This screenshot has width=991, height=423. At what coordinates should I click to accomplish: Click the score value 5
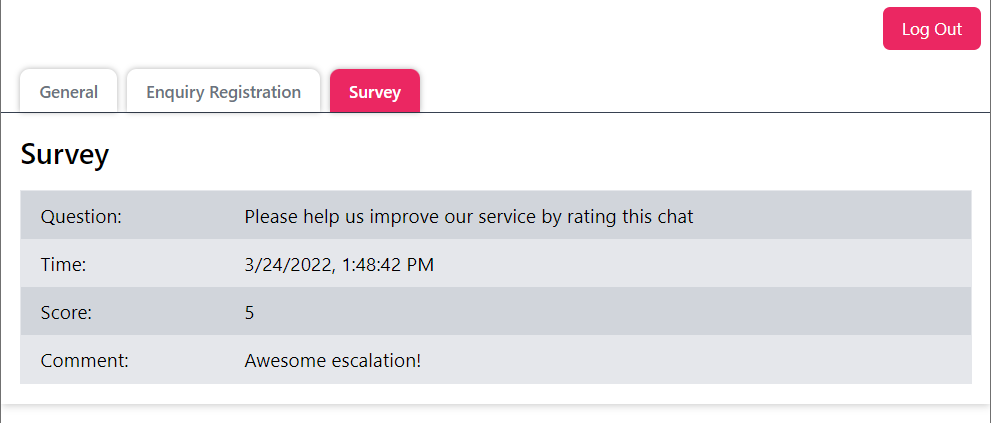point(249,313)
